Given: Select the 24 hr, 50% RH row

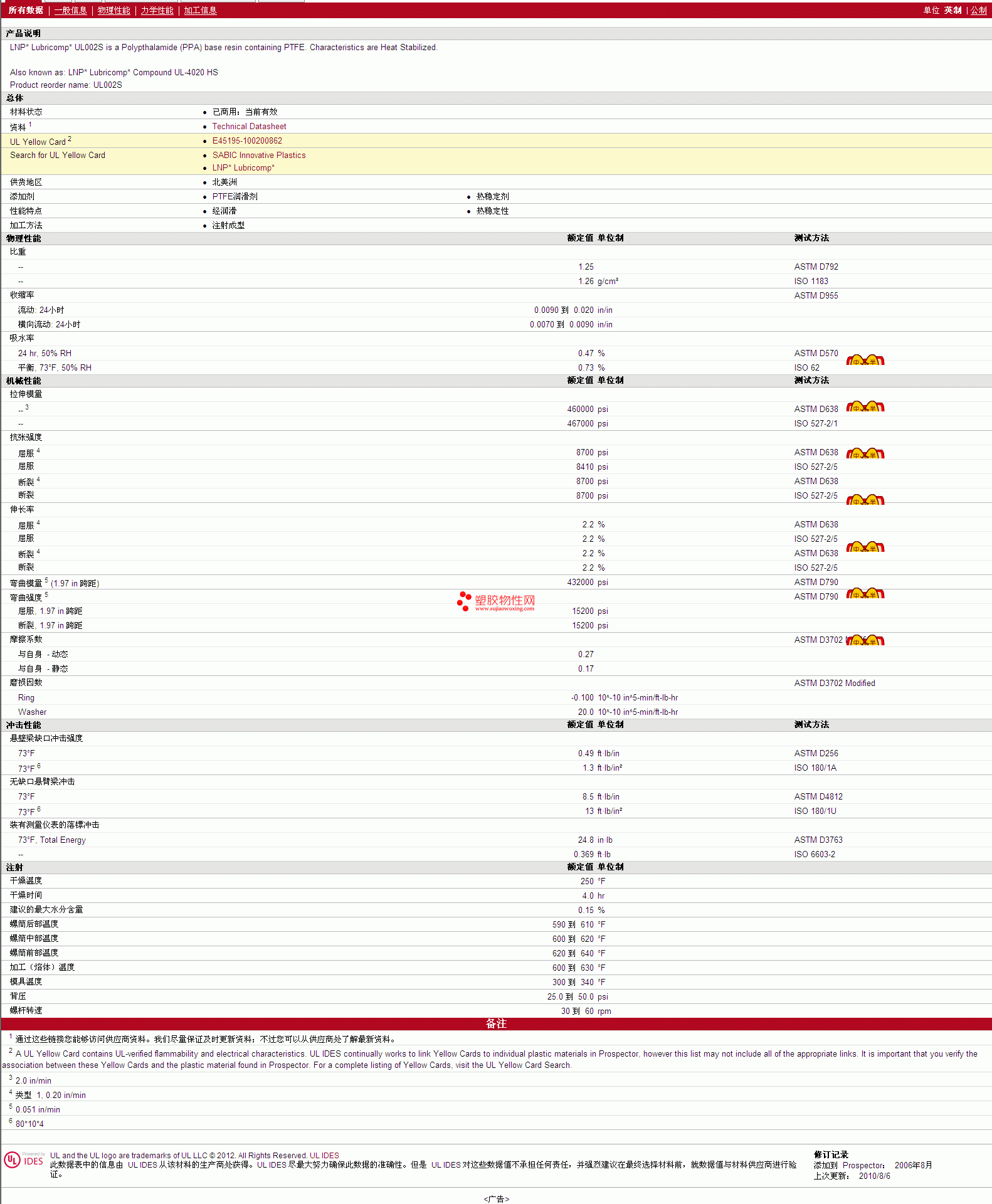Looking at the screenshot, I should click(x=496, y=353).
